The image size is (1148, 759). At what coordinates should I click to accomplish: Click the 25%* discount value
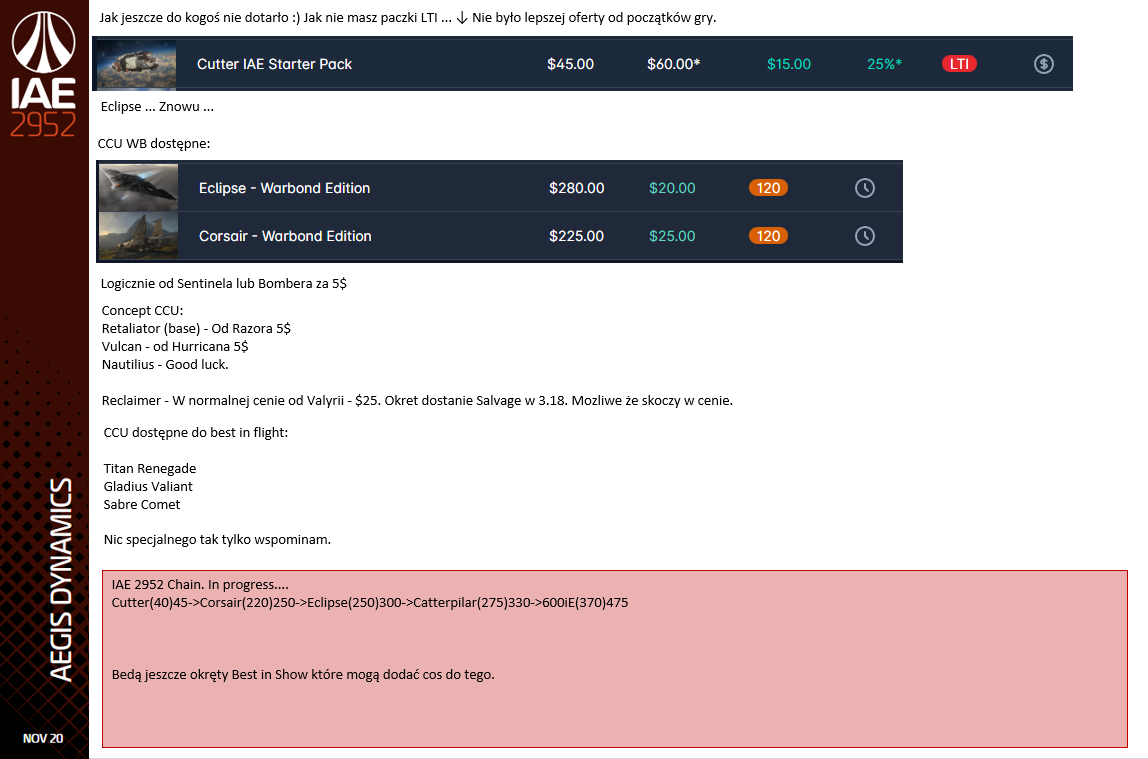click(x=884, y=64)
